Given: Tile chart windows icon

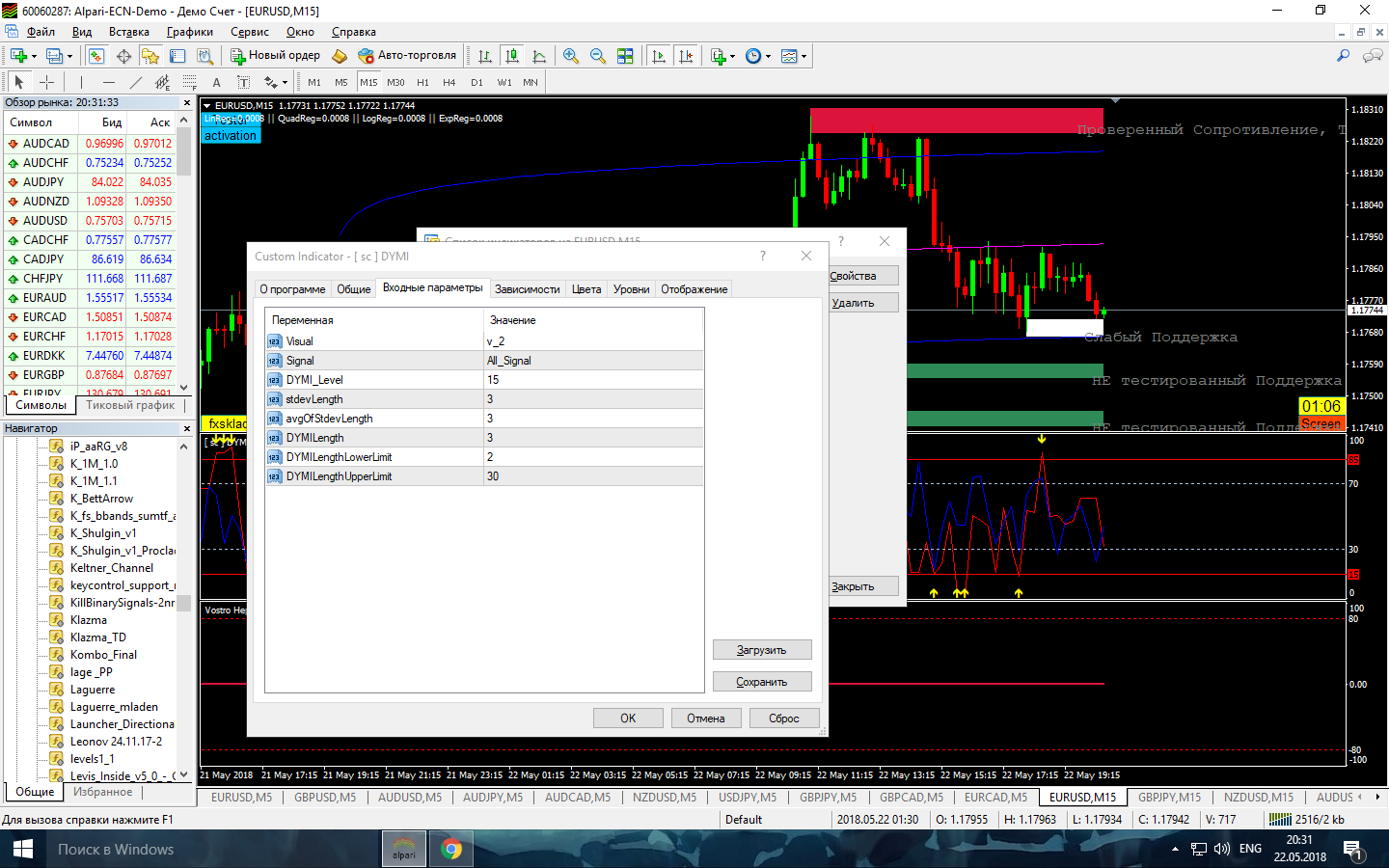Looking at the screenshot, I should click(x=625, y=56).
